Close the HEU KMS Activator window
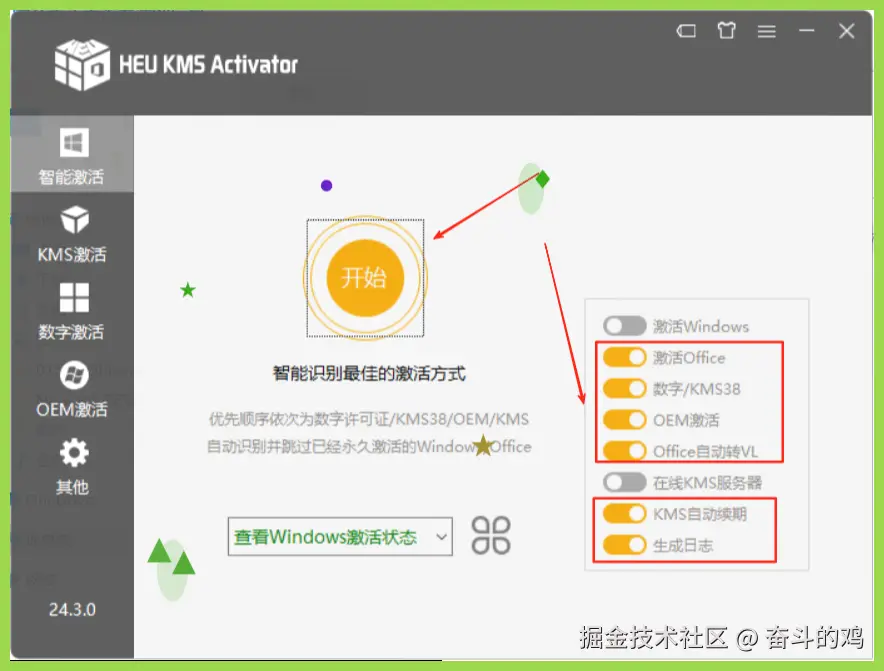Image resolution: width=884 pixels, height=671 pixels. [846, 30]
